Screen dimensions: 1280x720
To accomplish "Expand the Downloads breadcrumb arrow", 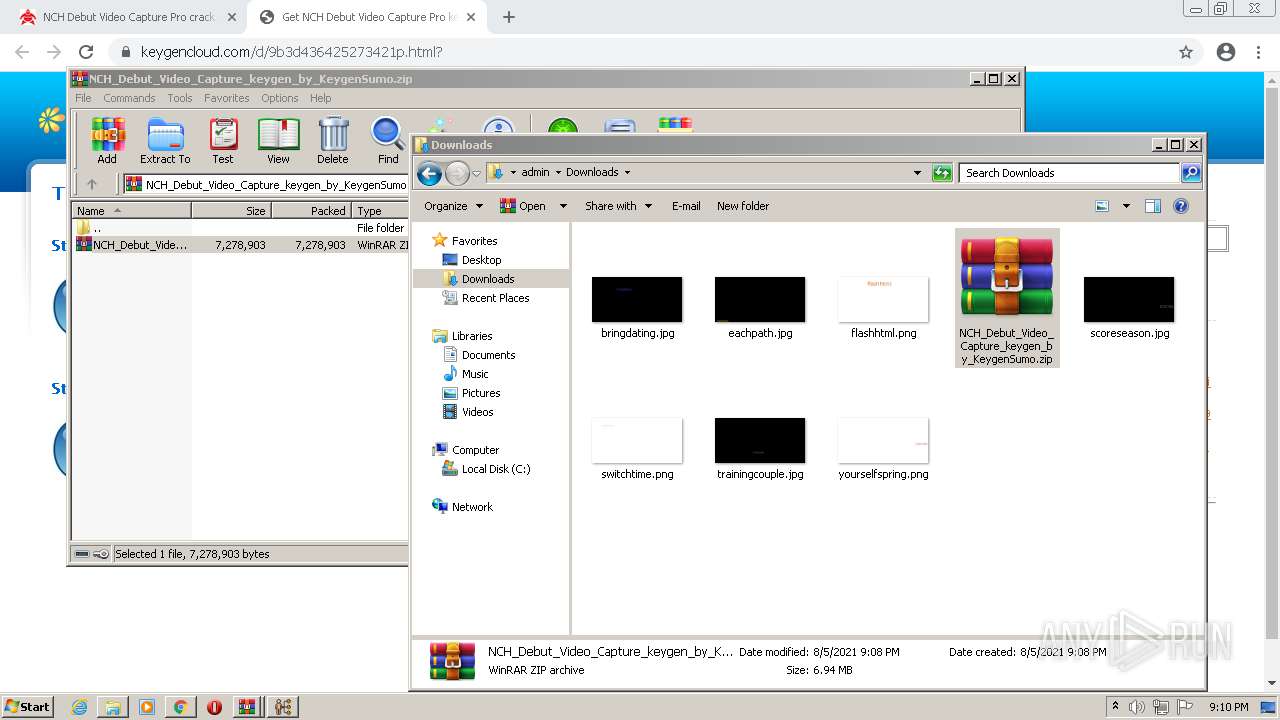I will click(x=627, y=172).
